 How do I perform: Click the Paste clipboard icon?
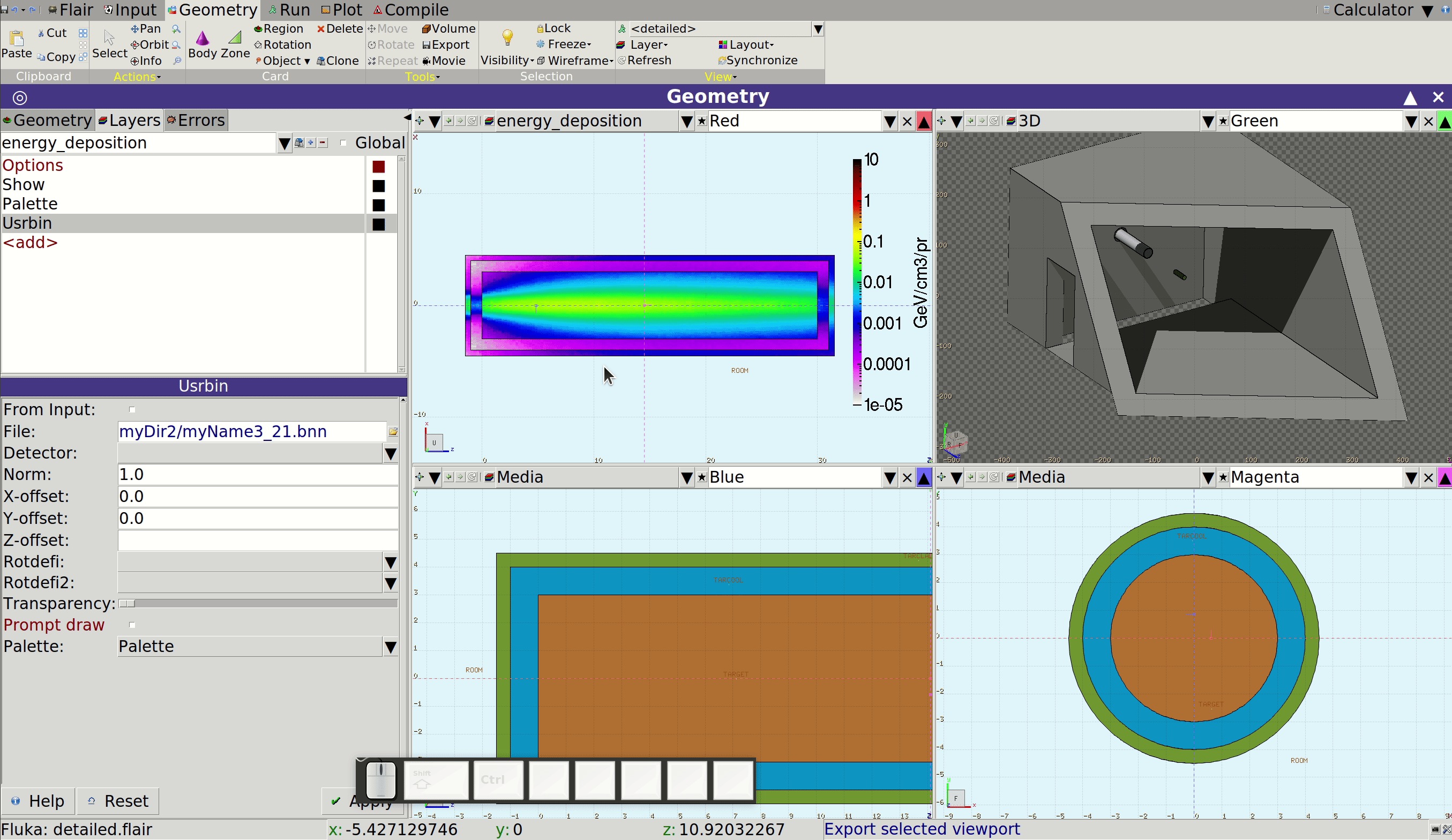(x=17, y=38)
